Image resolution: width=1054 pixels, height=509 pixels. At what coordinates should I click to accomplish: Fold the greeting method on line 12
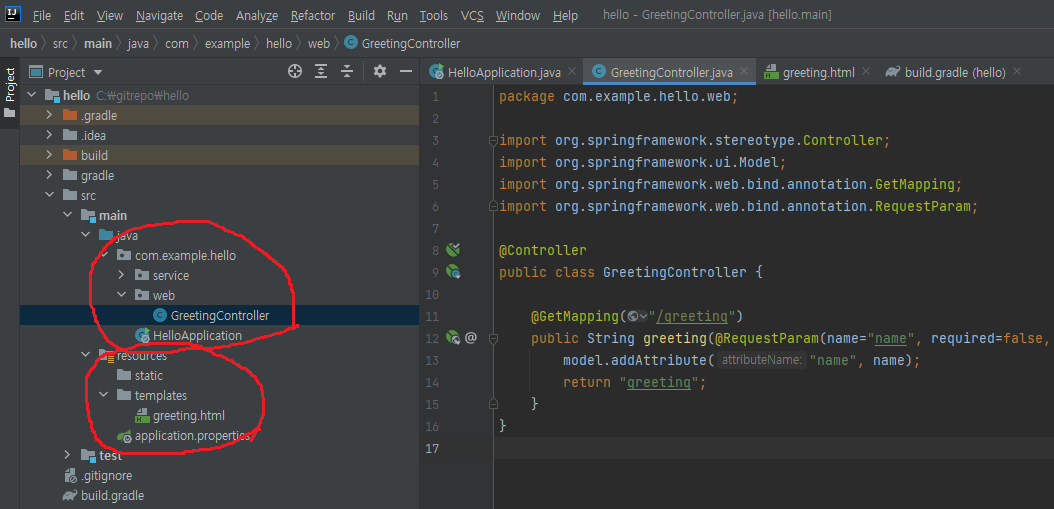[493, 338]
